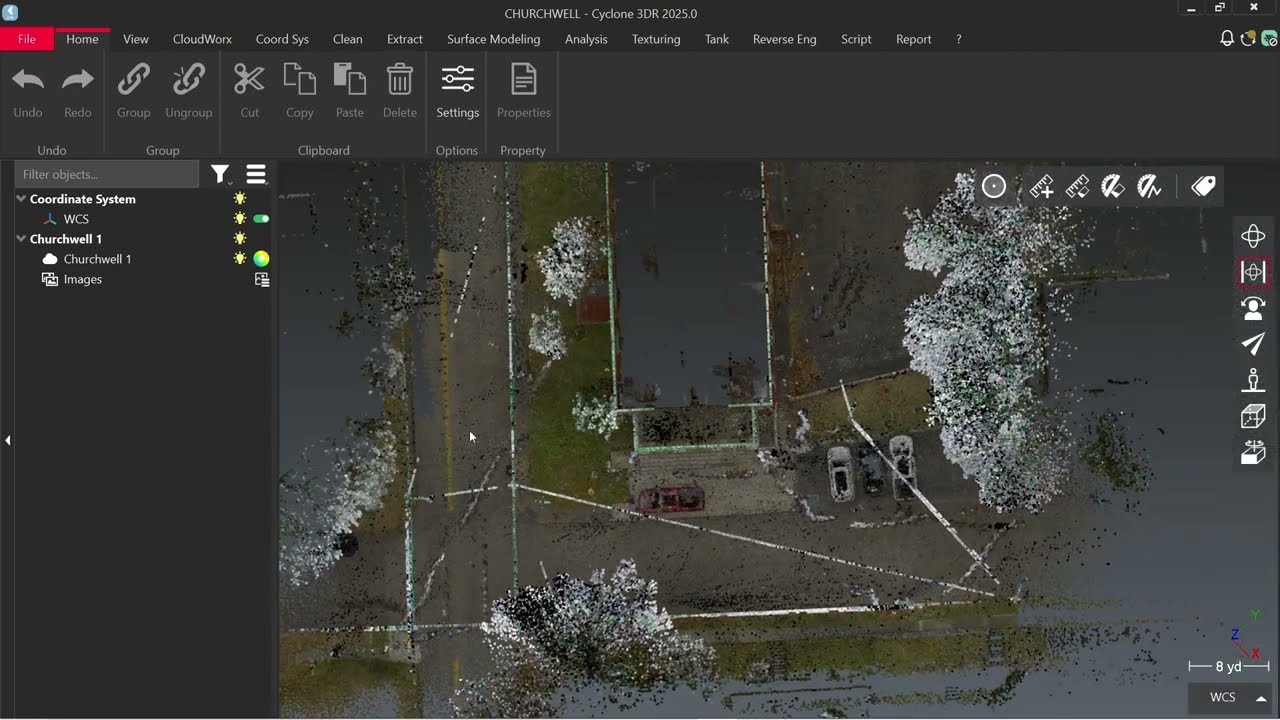Click the Undo arrow icon
The image size is (1280, 720).
[x=28, y=79]
